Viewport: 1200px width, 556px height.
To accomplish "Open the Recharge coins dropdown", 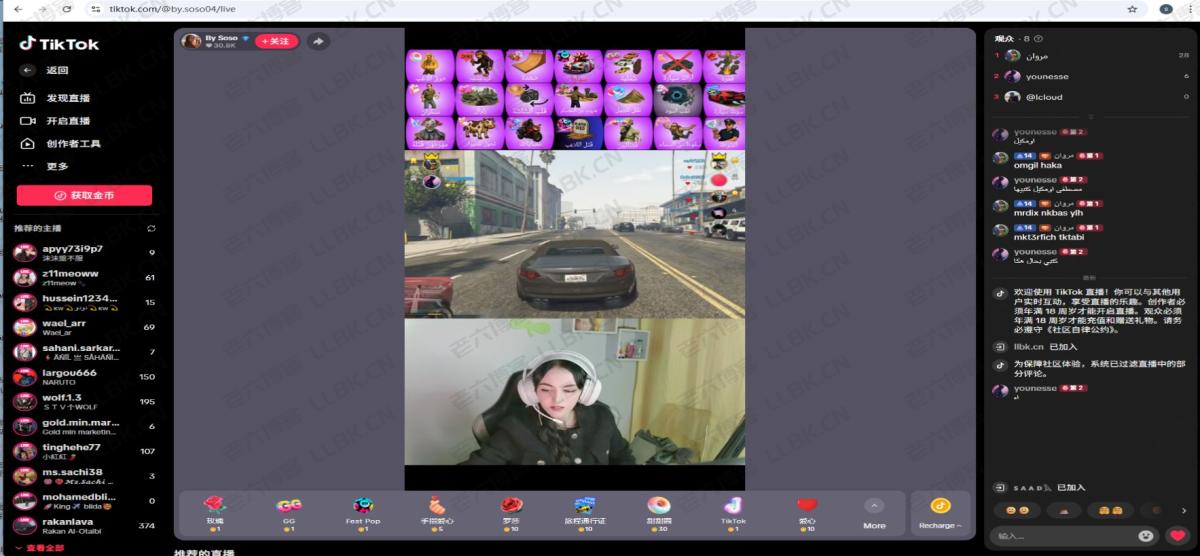I will pyautogui.click(x=940, y=513).
